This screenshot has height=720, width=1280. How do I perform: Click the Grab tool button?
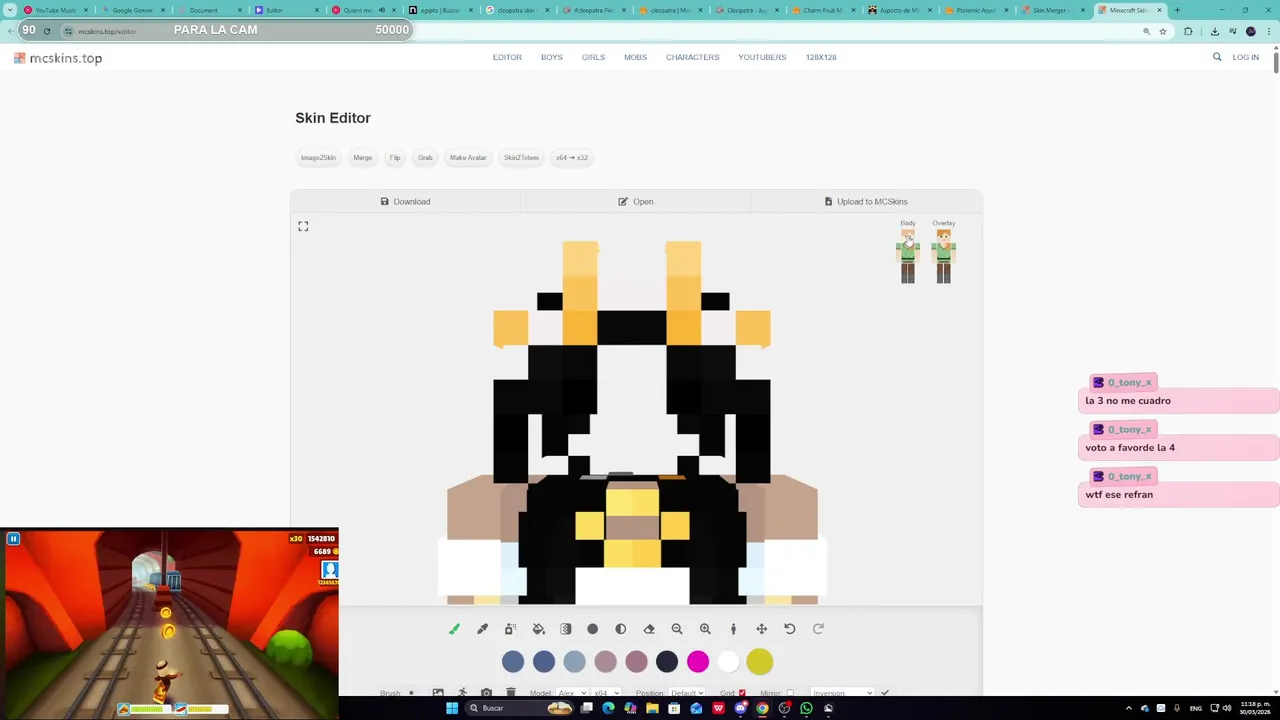[x=425, y=158]
